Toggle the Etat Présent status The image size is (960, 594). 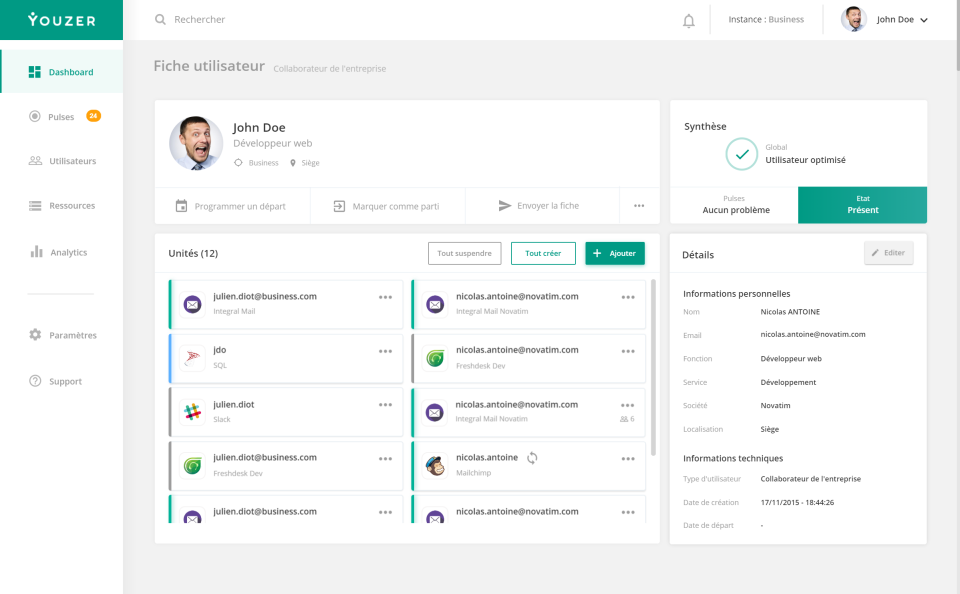[x=862, y=204]
